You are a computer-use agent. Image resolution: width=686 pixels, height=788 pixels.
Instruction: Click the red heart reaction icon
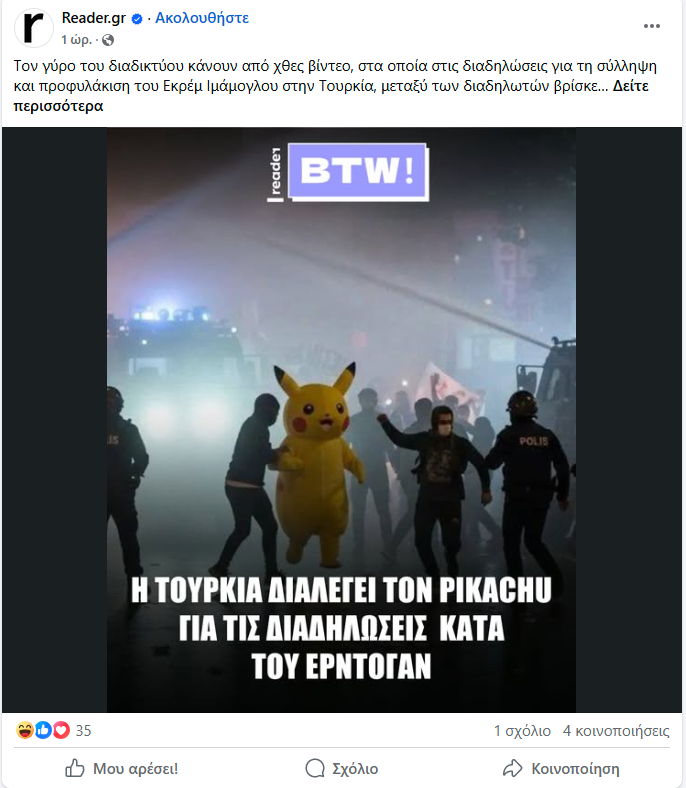(x=61, y=730)
